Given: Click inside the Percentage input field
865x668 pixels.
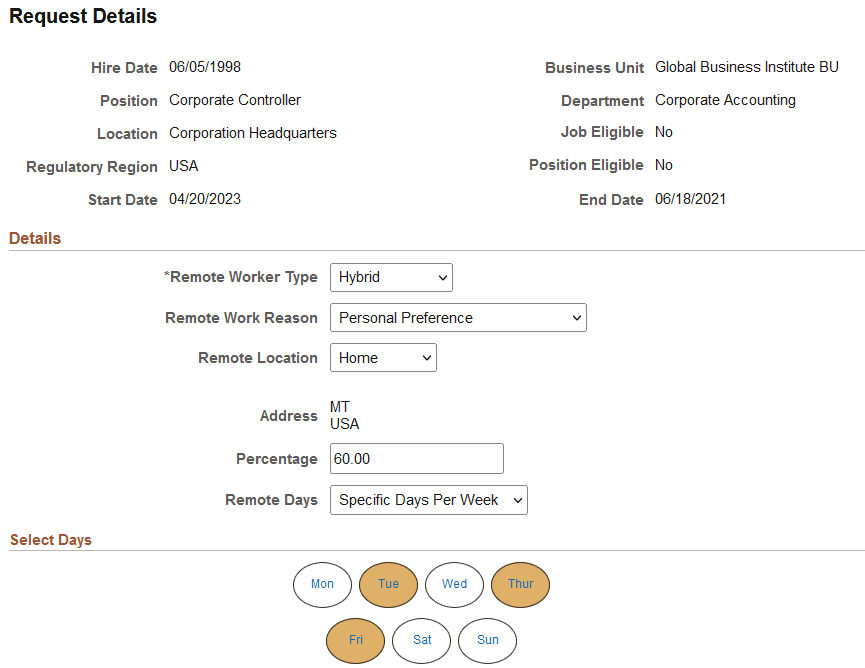Looking at the screenshot, I should pyautogui.click(x=416, y=458).
